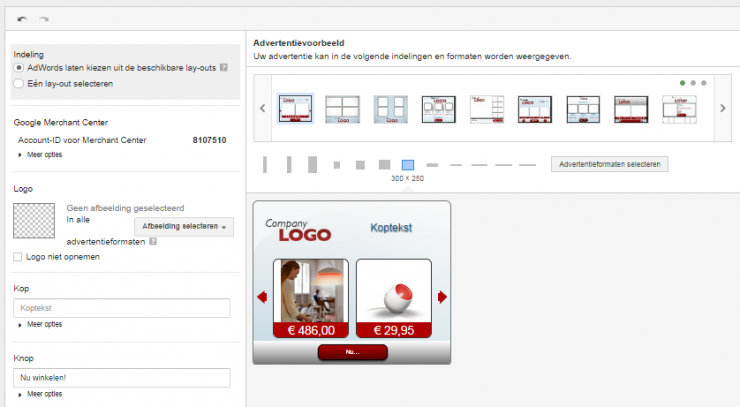Click right red arrow in ad preview
The image size is (740, 407).
442,296
